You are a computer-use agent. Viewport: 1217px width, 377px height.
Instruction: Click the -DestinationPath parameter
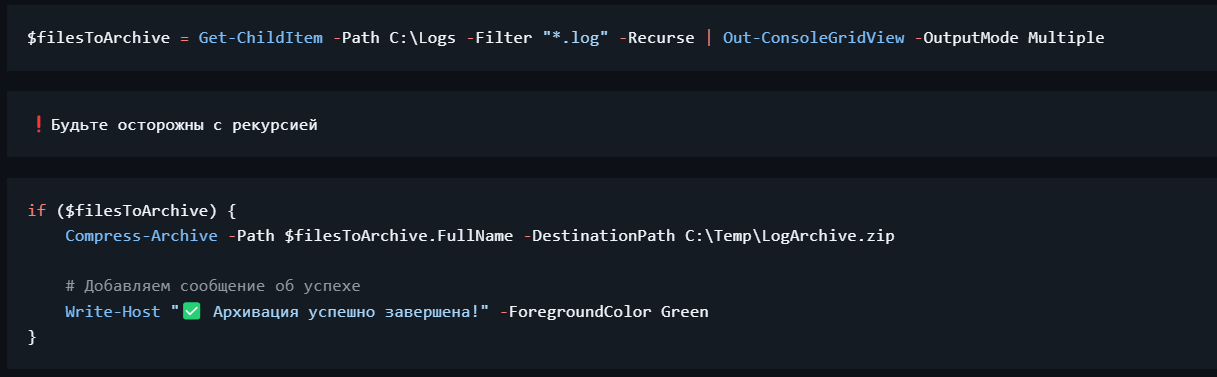pyautogui.click(x=600, y=237)
